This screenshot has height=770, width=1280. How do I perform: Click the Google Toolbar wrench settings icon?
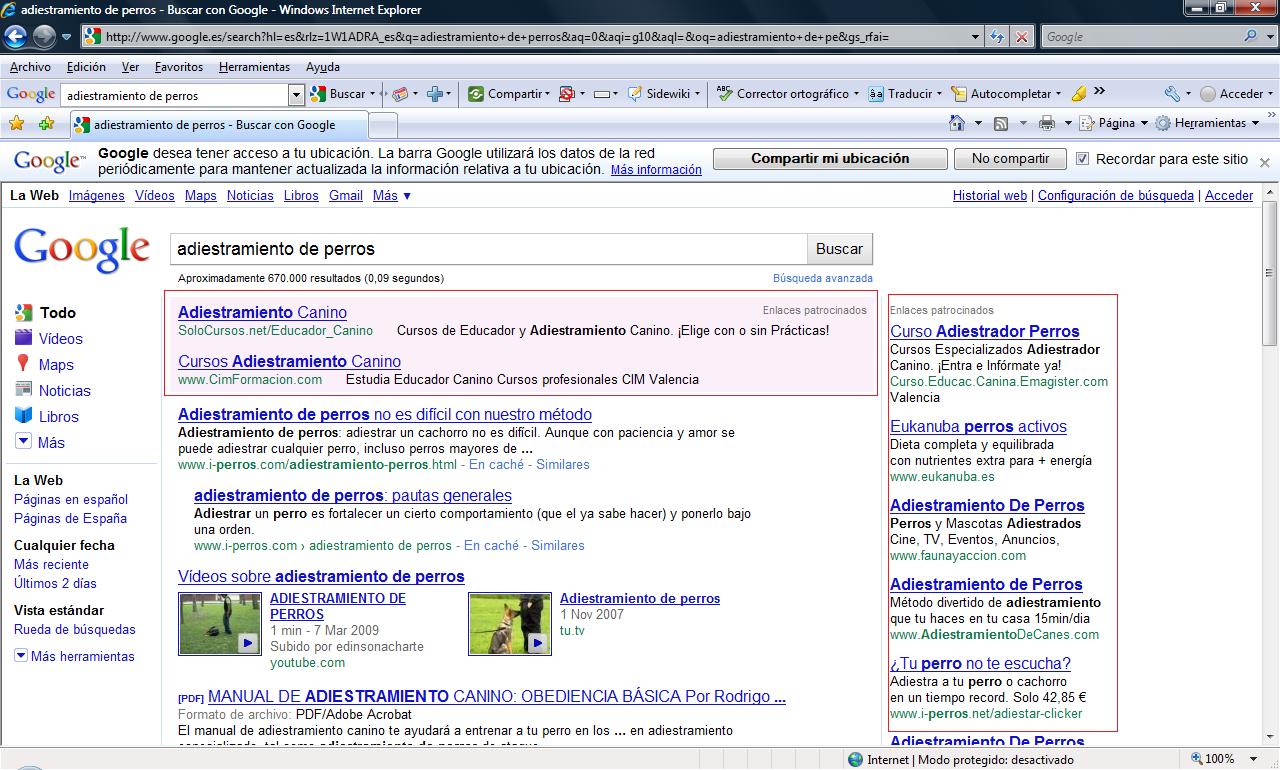[1172, 94]
